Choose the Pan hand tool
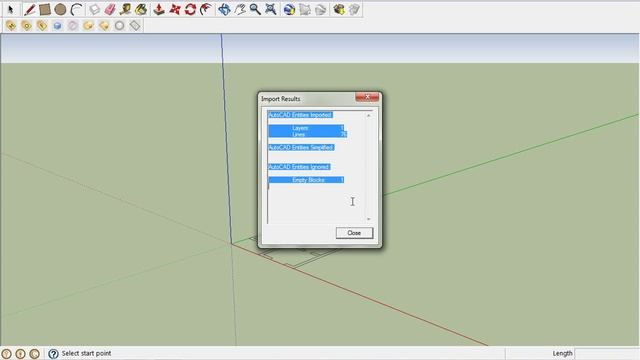 pos(240,9)
